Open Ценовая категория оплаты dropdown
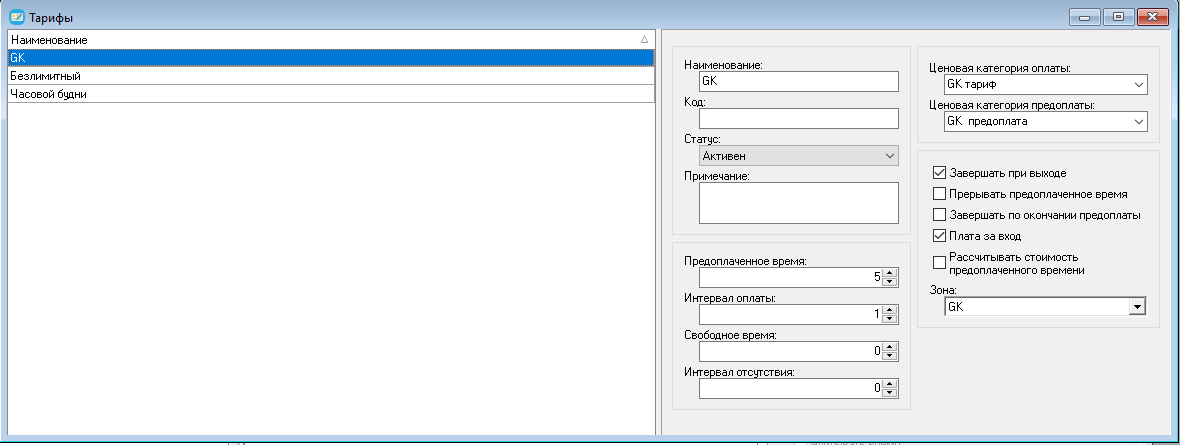The image size is (1180, 445). point(1045,85)
